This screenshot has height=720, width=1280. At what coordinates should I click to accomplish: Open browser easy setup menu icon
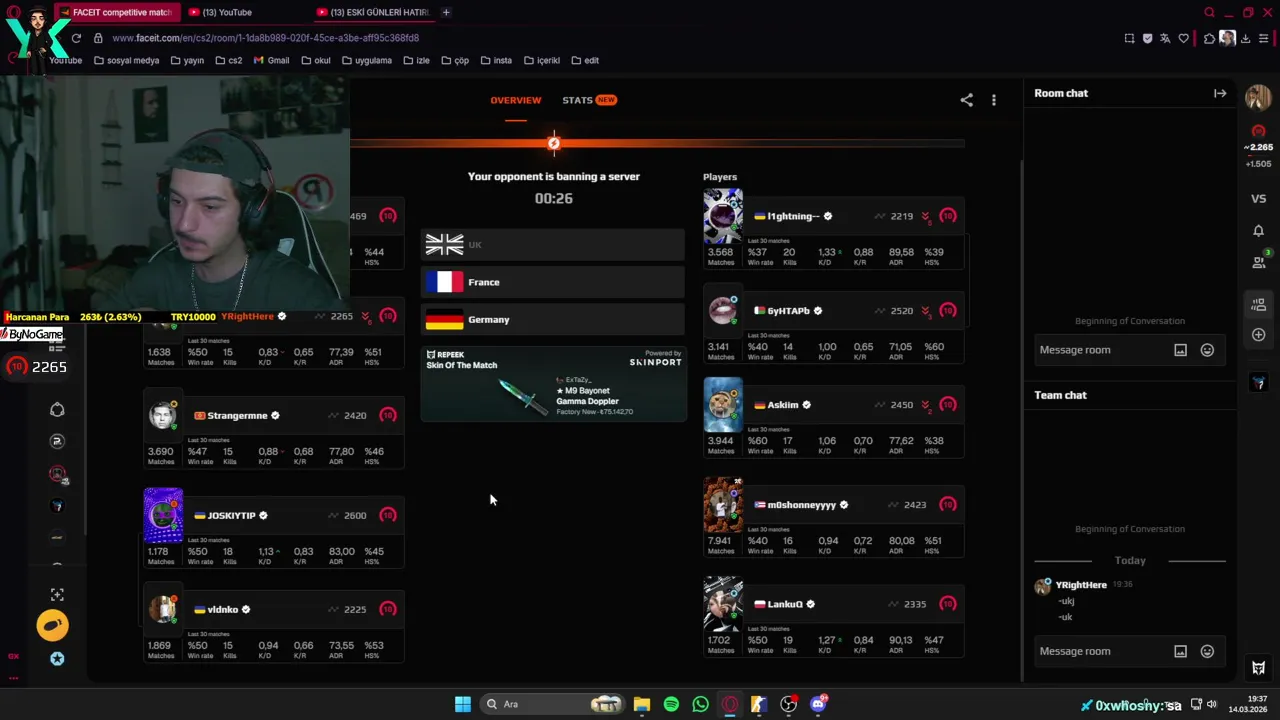tap(1264, 38)
